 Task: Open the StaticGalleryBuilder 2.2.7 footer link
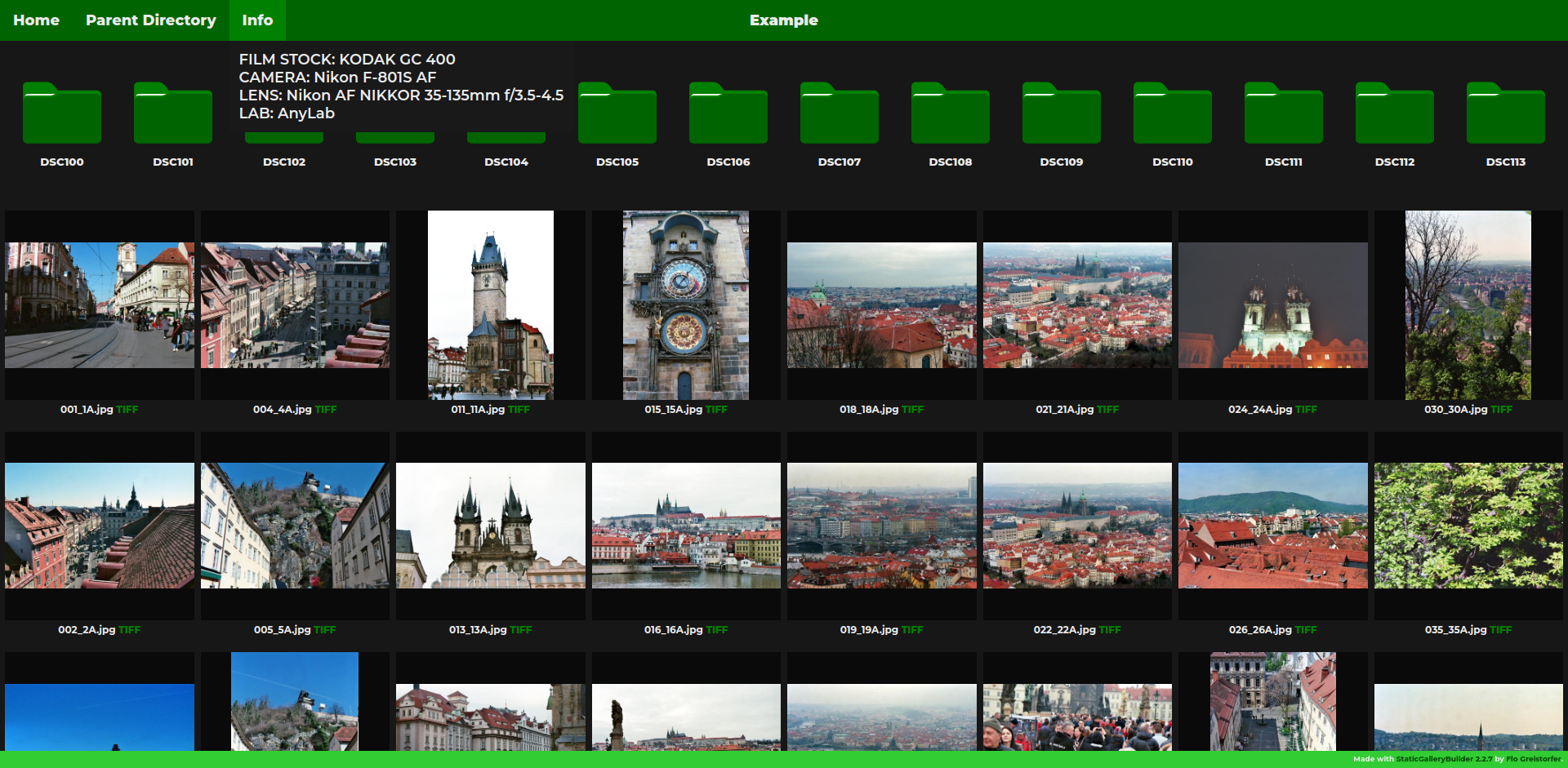tap(1443, 759)
